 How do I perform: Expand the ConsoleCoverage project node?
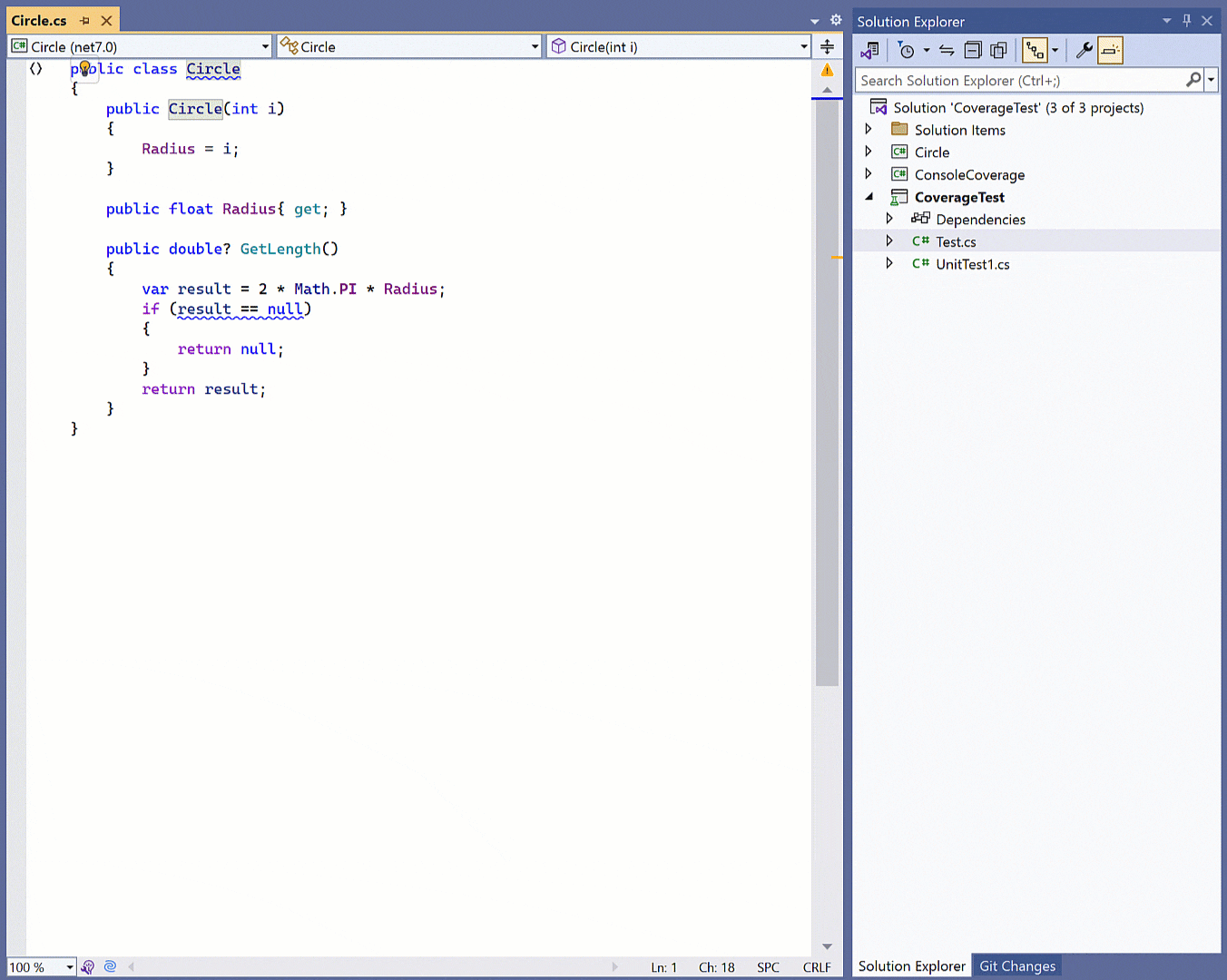pos(869,174)
